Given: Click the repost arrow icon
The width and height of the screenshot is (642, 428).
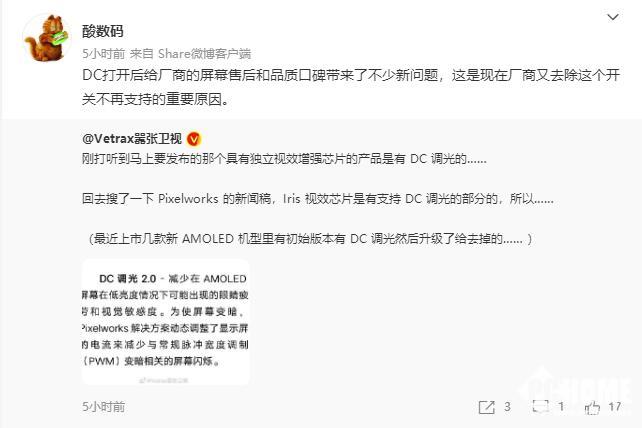Looking at the screenshot, I should pyautogui.click(x=486, y=407).
